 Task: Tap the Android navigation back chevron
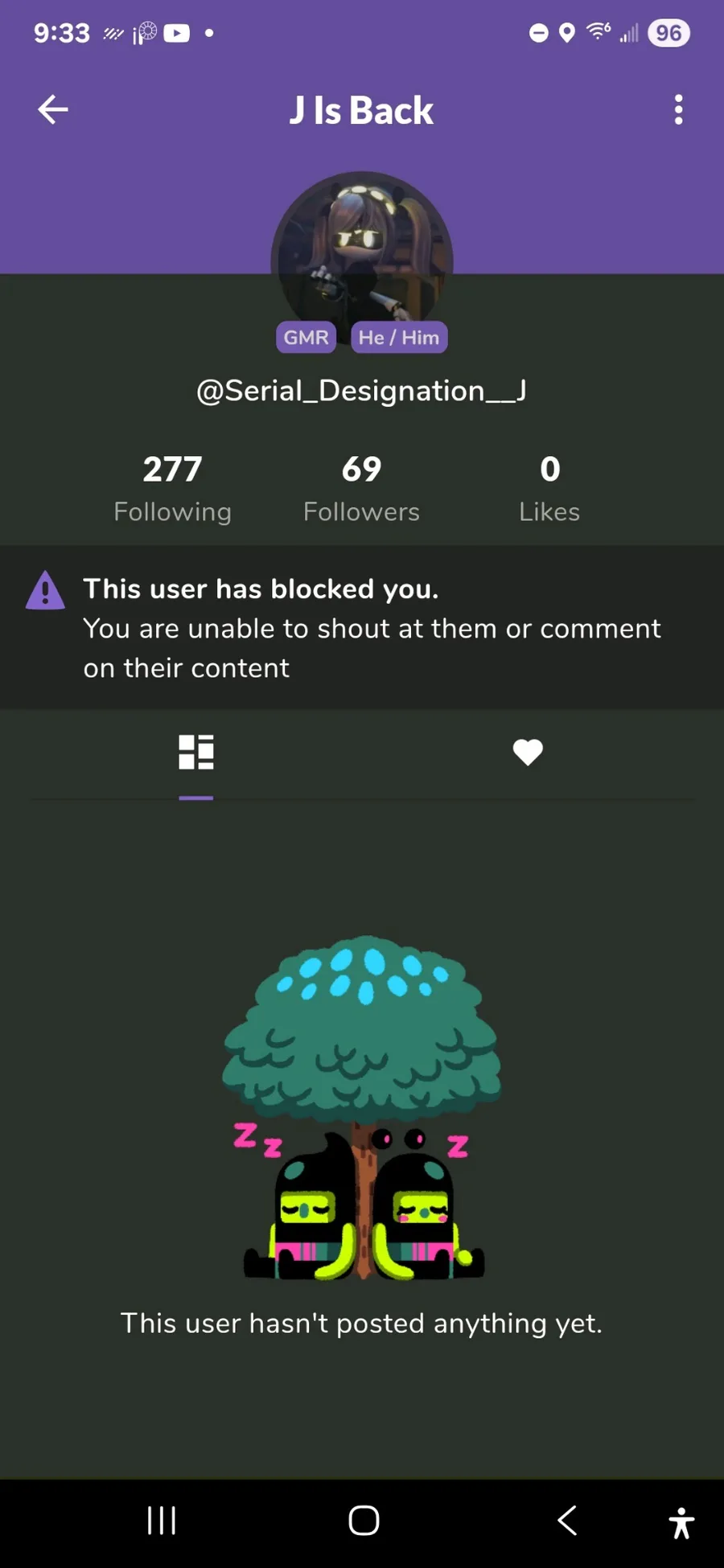(567, 1521)
